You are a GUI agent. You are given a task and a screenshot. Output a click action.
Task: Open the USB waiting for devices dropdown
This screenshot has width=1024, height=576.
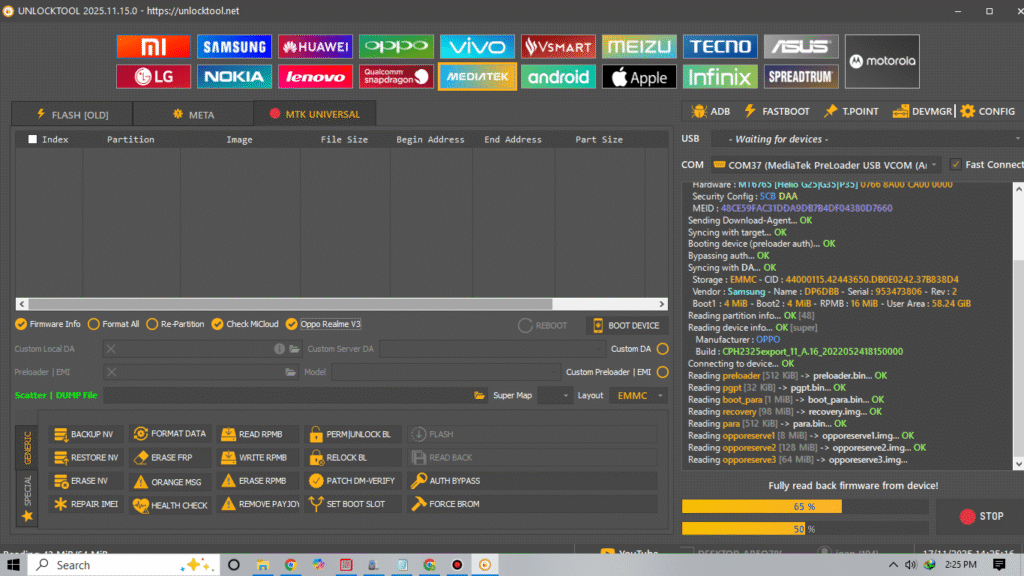pos(865,139)
